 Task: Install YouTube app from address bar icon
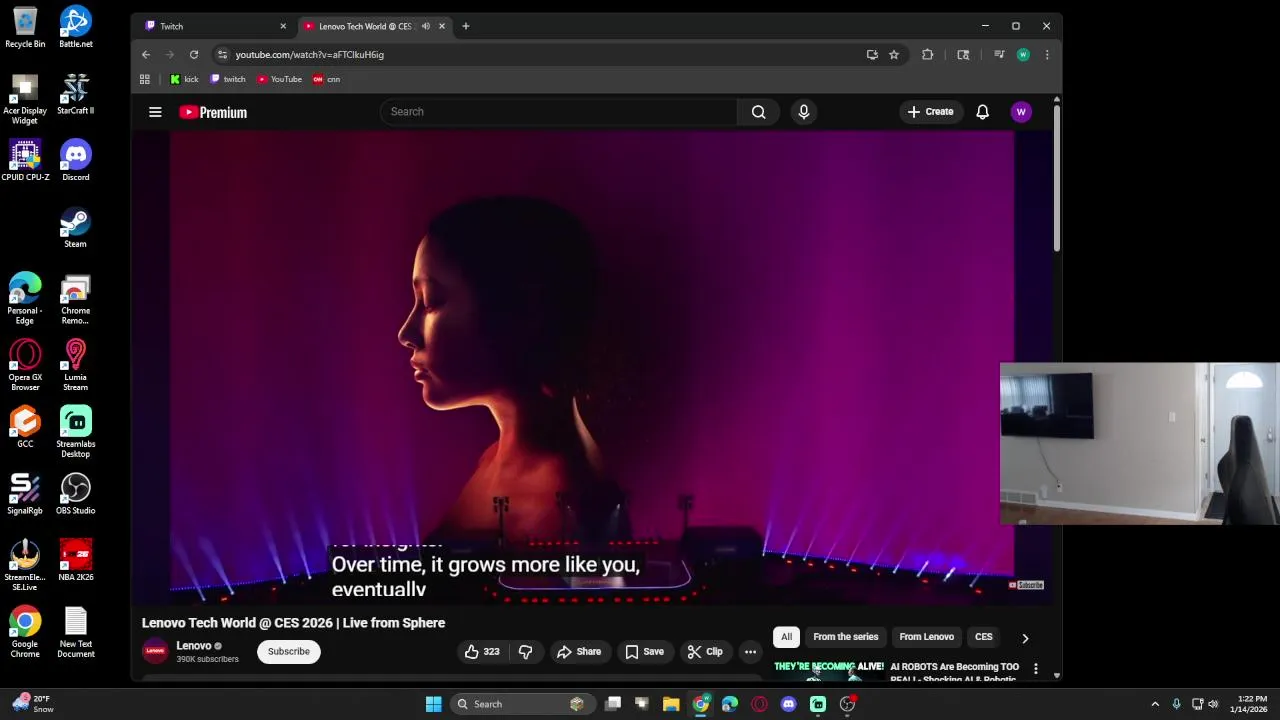pyautogui.click(x=872, y=55)
